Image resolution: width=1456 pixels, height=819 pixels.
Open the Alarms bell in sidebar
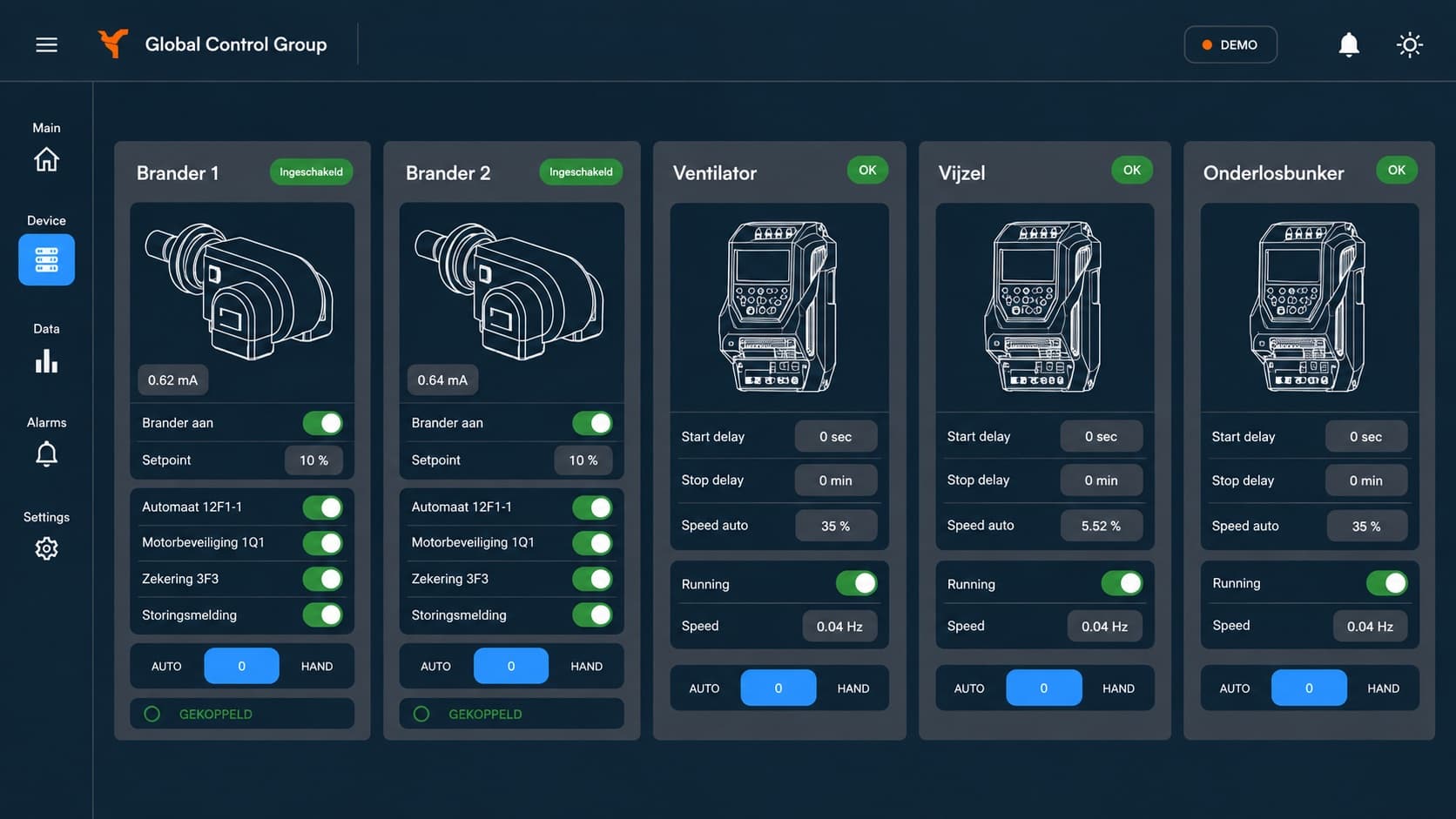46,453
